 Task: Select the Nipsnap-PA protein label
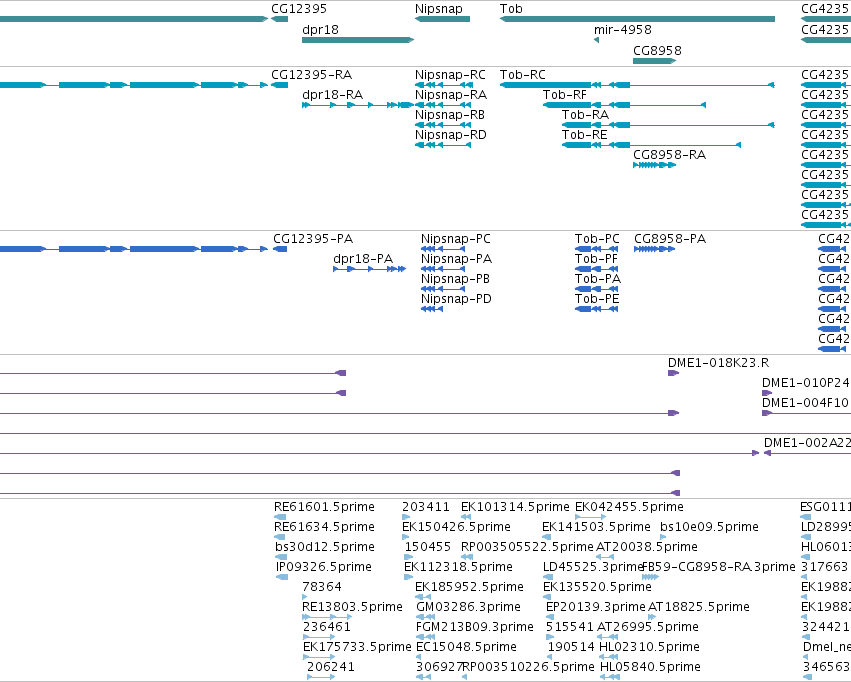[x=456, y=259]
